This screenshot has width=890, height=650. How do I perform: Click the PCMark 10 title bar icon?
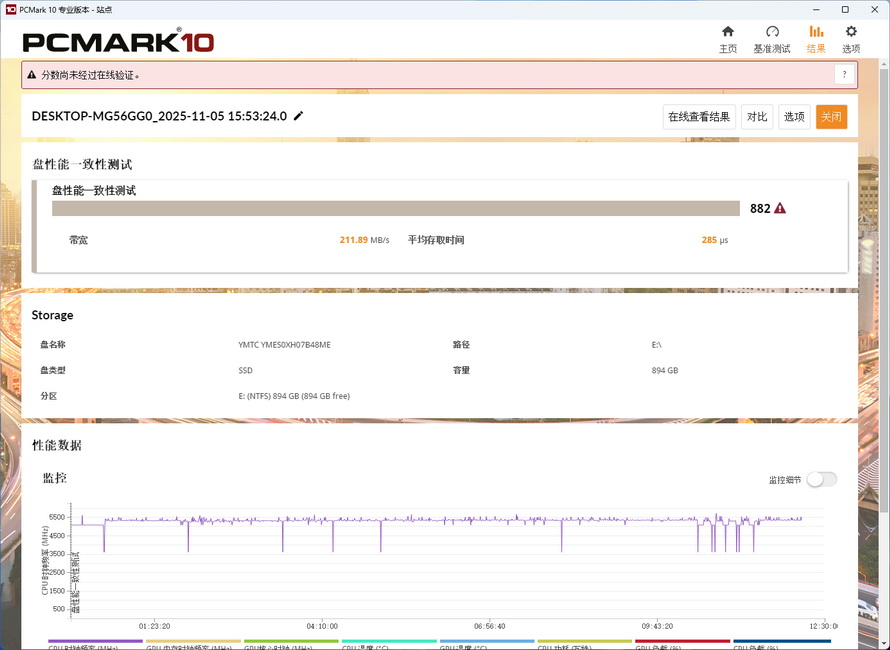point(9,9)
